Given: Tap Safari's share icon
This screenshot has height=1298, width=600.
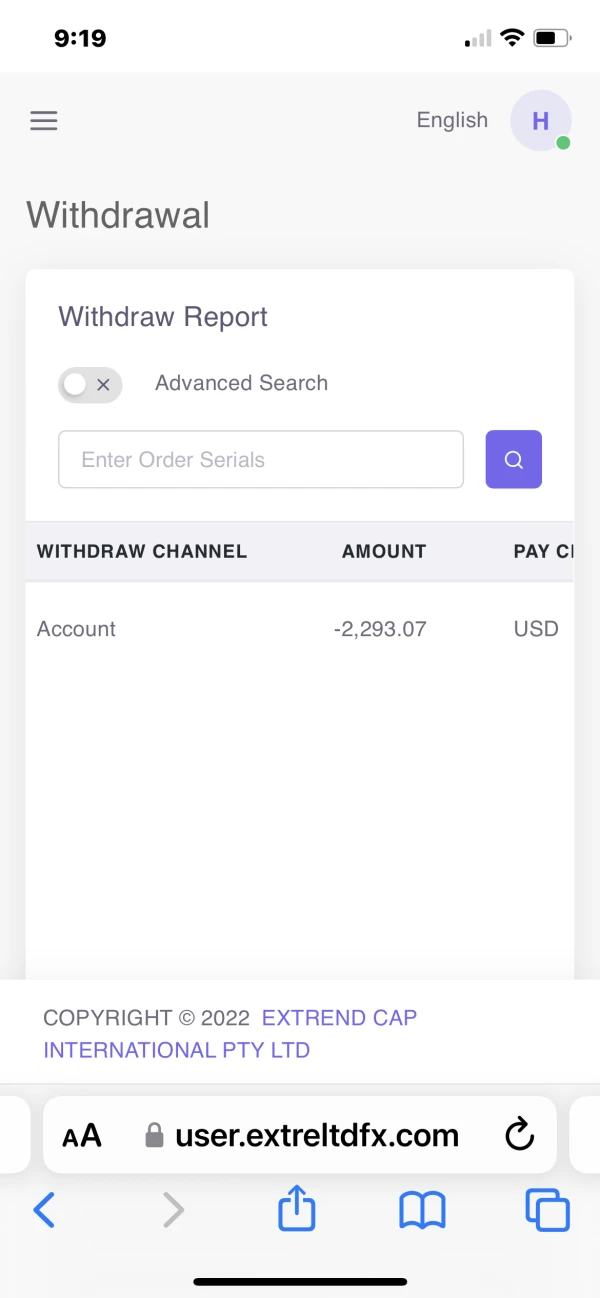Looking at the screenshot, I should (x=296, y=1211).
